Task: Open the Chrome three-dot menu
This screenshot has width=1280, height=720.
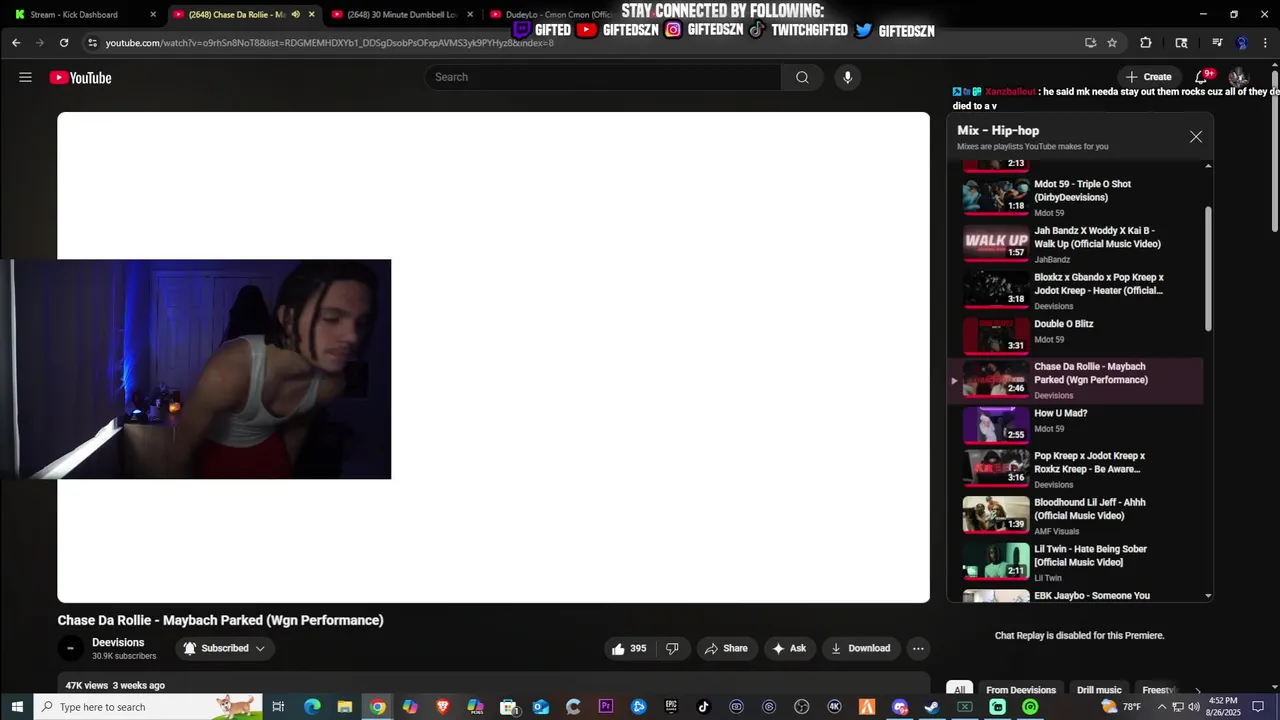Action: [x=1266, y=43]
